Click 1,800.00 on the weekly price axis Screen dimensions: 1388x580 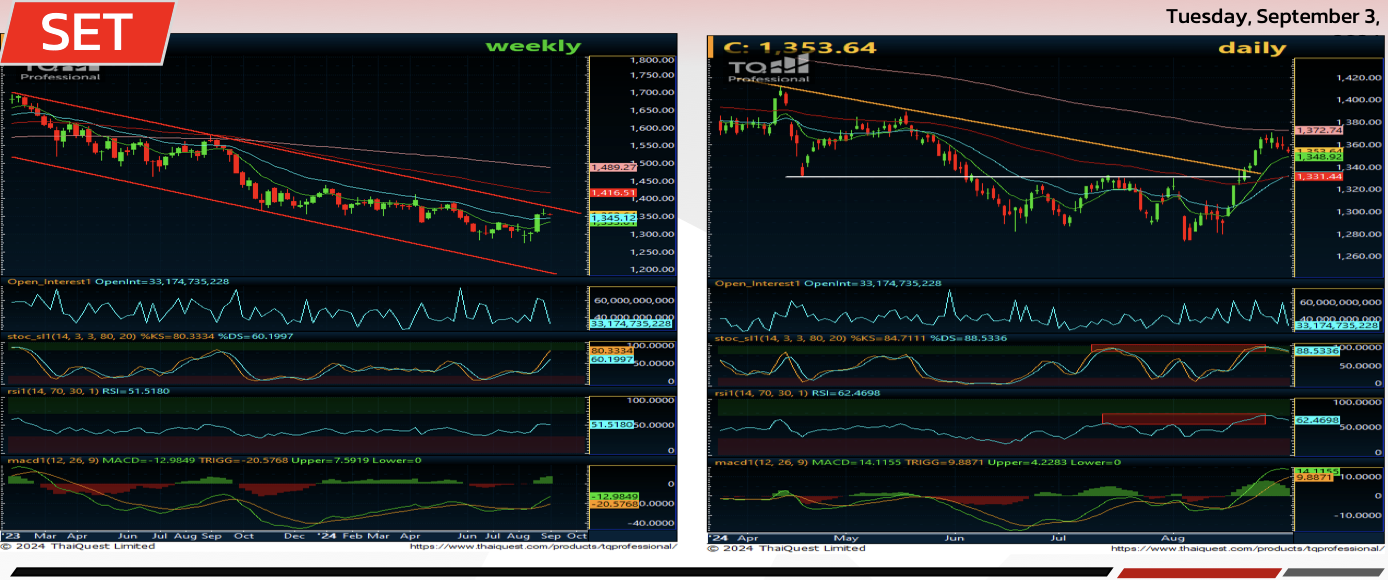652,59
